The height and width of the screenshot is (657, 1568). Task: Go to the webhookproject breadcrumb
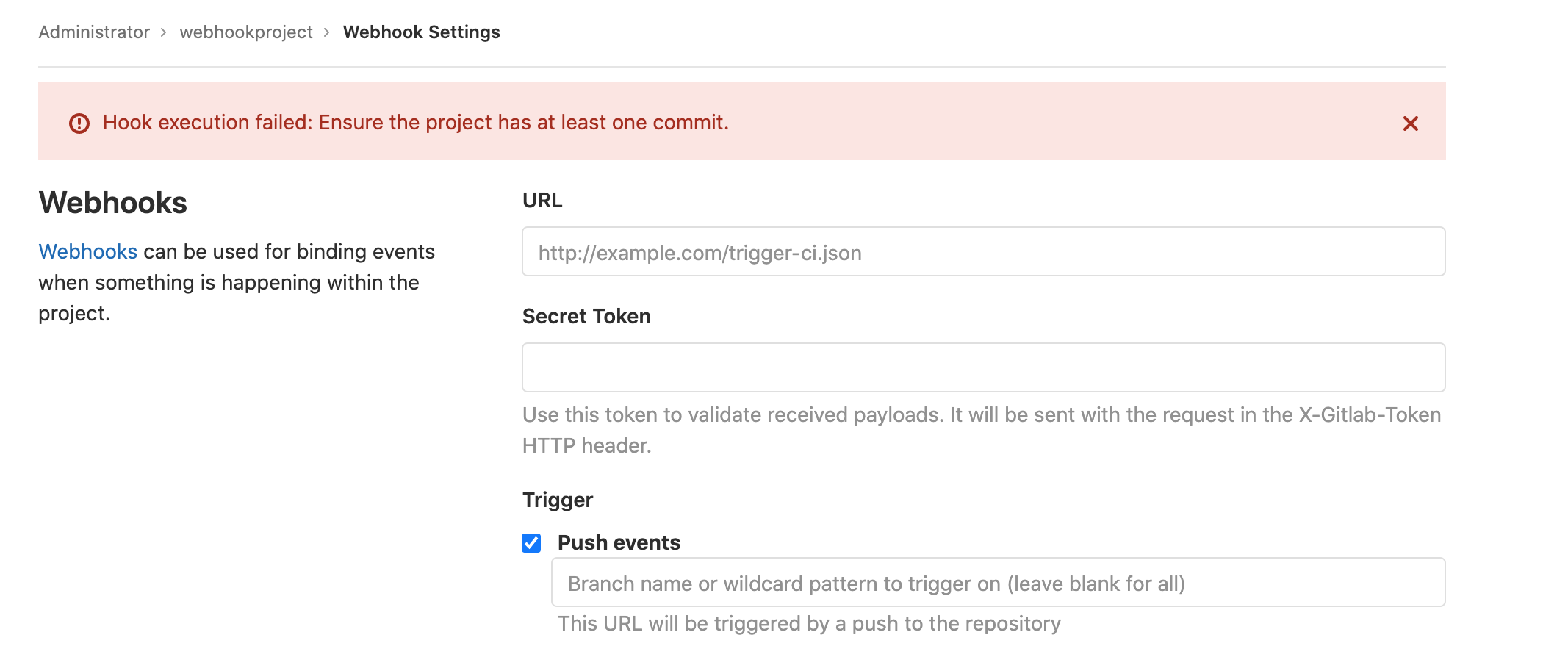(x=246, y=32)
